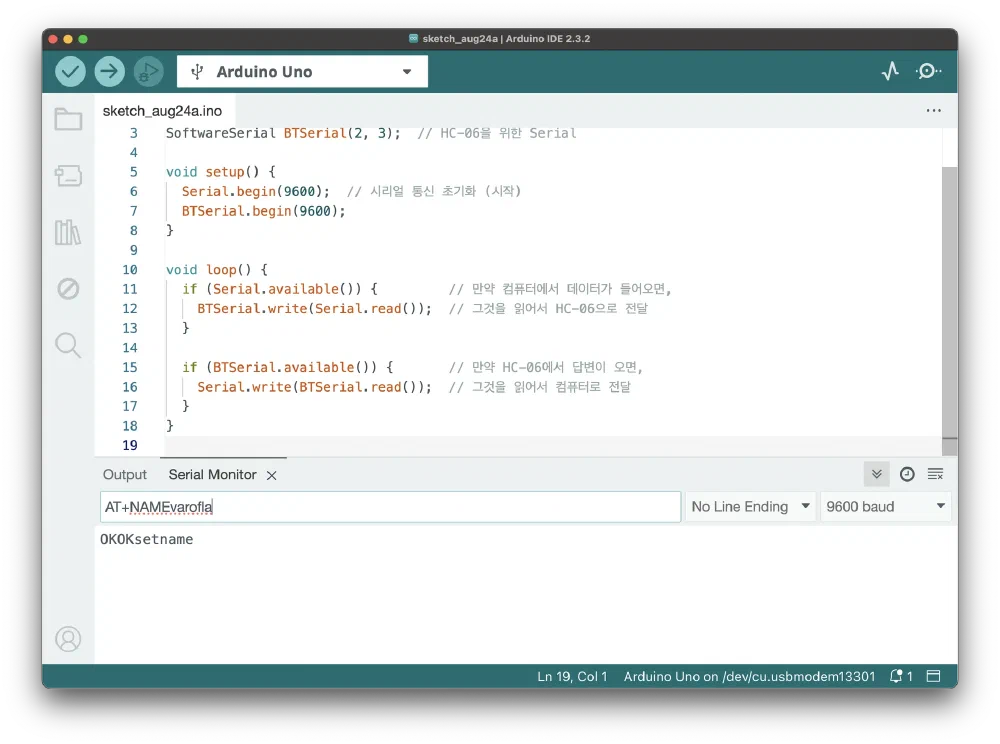Image resolution: width=1000 pixels, height=744 pixels.
Task: Switch to the Output tab
Action: pyautogui.click(x=125, y=475)
